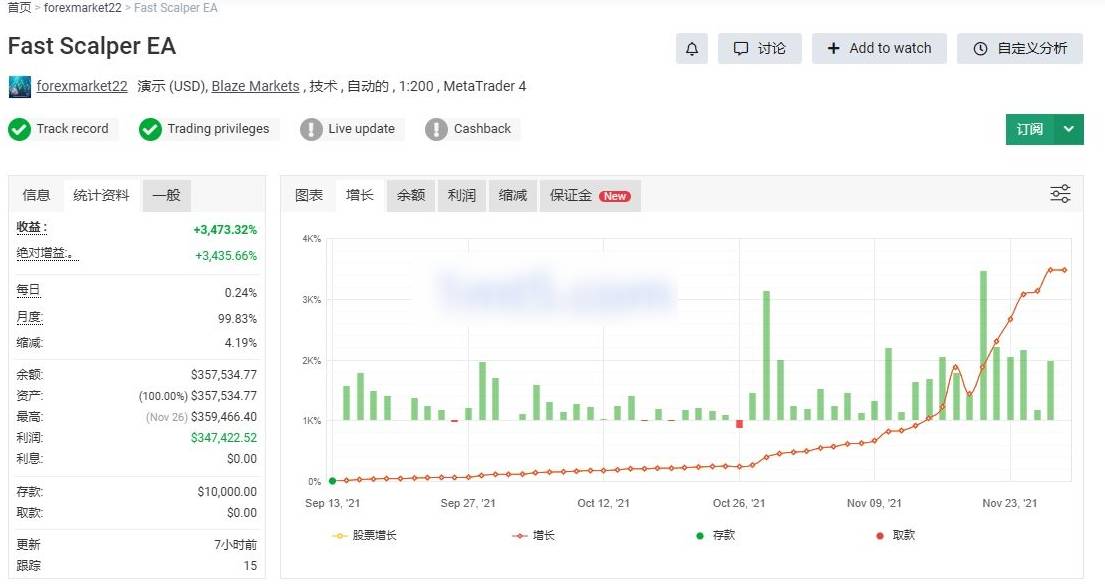Toggle 取款 withdrawals legend entry
Viewport: 1105px width, 584px height.
coord(895,535)
